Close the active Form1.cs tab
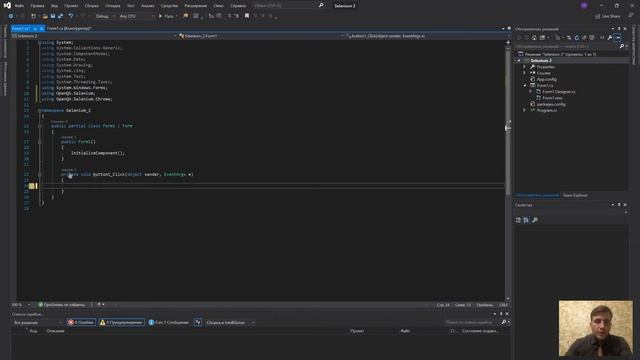The width and height of the screenshot is (640, 360). tap(41, 29)
